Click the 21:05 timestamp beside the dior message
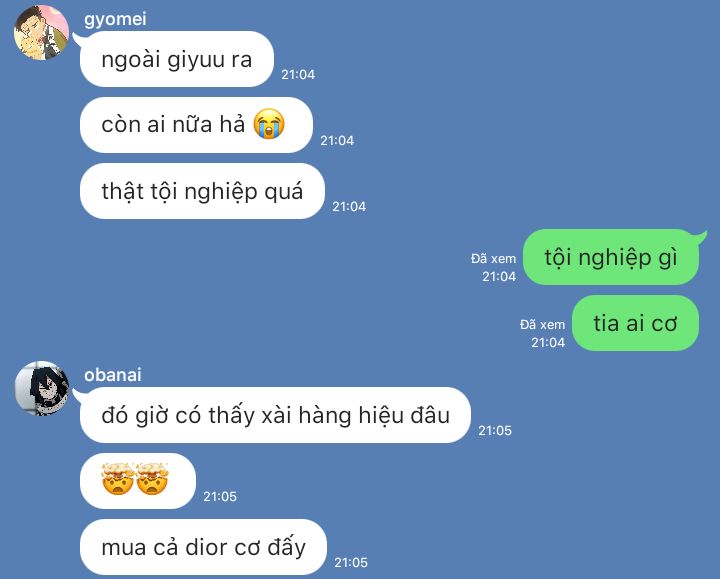 pyautogui.click(x=351, y=562)
